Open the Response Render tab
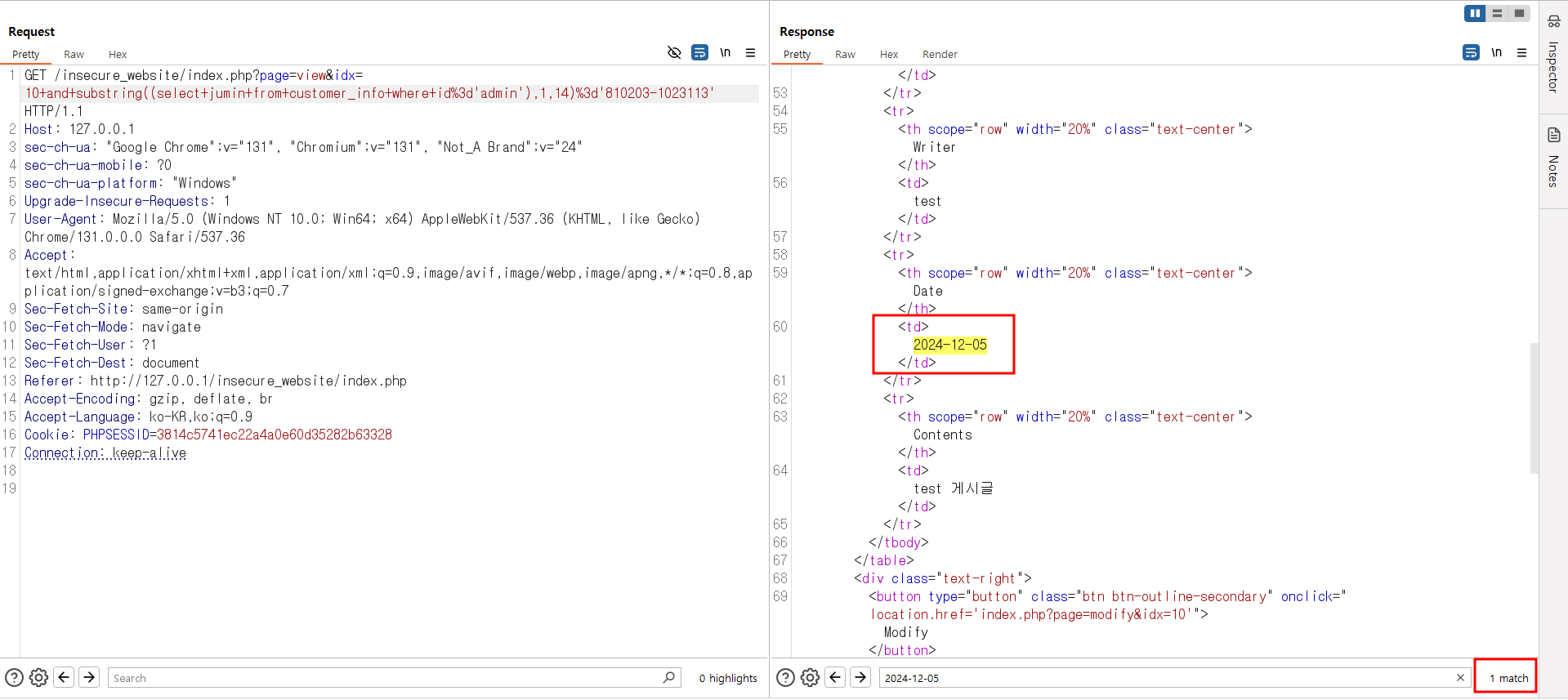Image resolution: width=1568 pixels, height=700 pixels. click(940, 54)
